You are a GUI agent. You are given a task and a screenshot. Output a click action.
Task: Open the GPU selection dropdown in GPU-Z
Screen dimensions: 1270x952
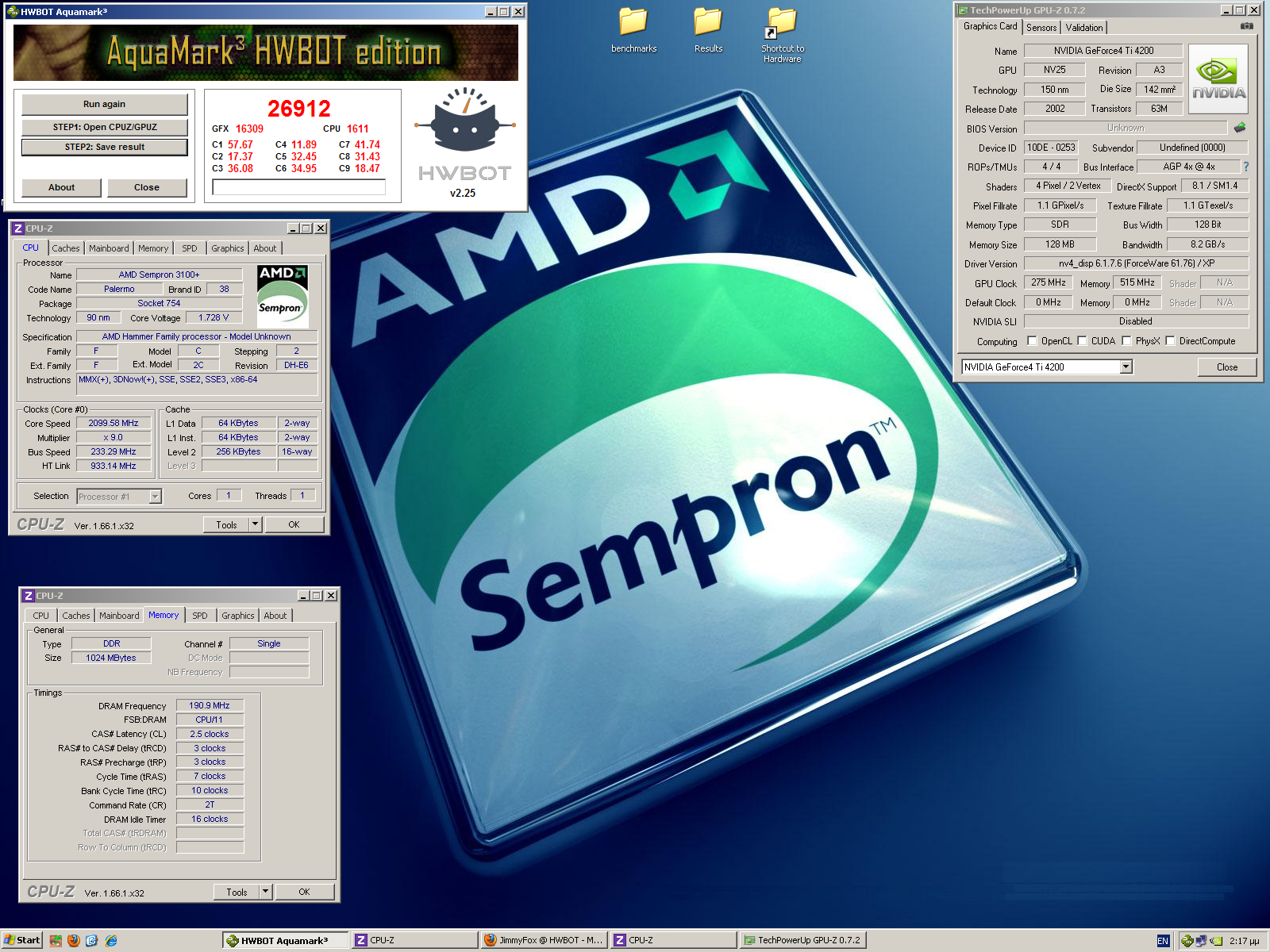(x=1126, y=367)
